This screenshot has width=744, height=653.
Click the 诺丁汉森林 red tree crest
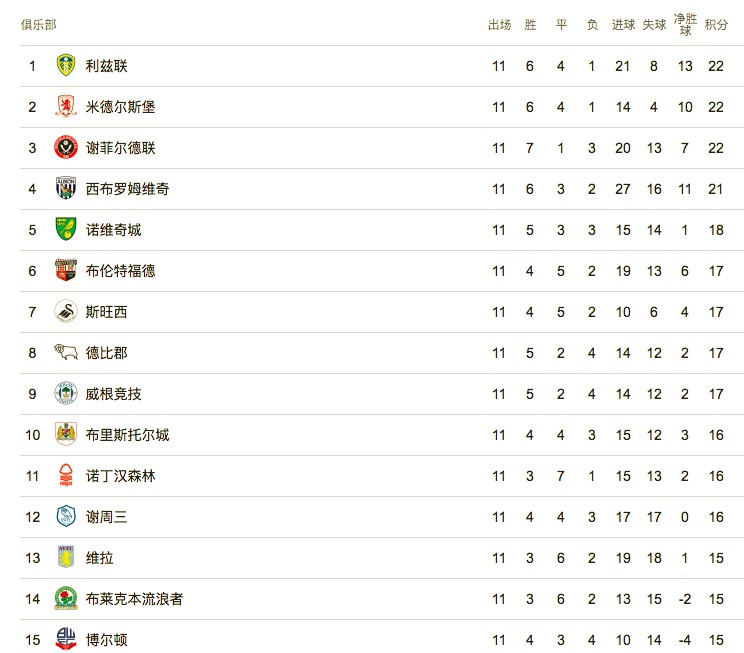point(66,476)
